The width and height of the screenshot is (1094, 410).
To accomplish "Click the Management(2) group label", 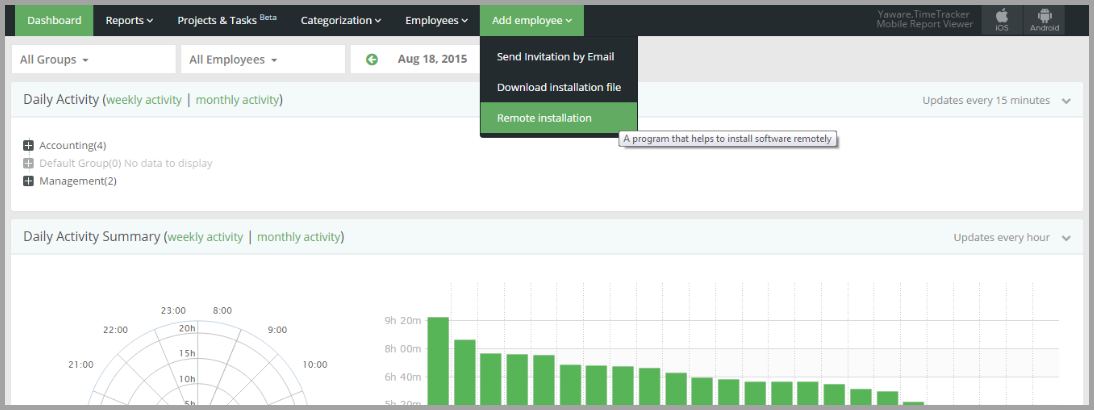I will [x=78, y=181].
